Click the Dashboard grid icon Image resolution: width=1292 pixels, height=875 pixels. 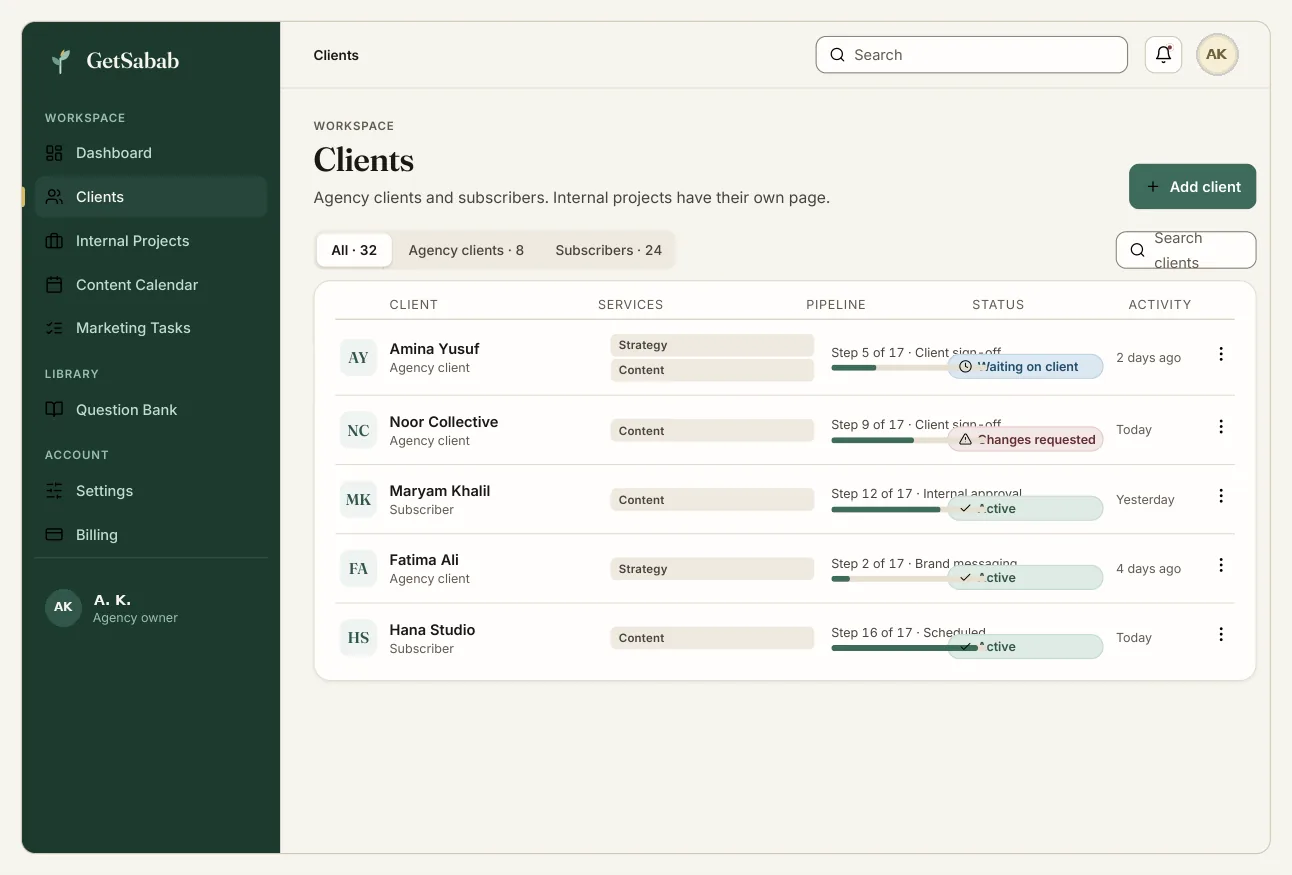coord(55,153)
